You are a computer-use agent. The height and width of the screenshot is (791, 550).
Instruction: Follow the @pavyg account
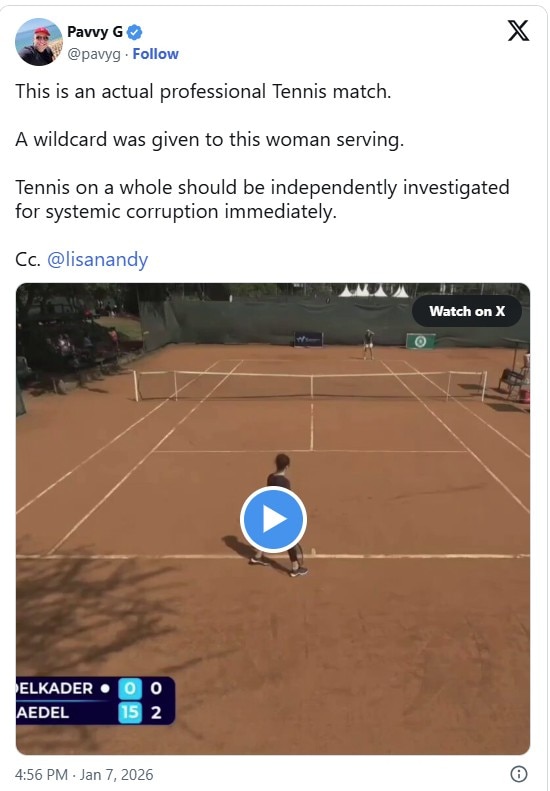pos(155,54)
